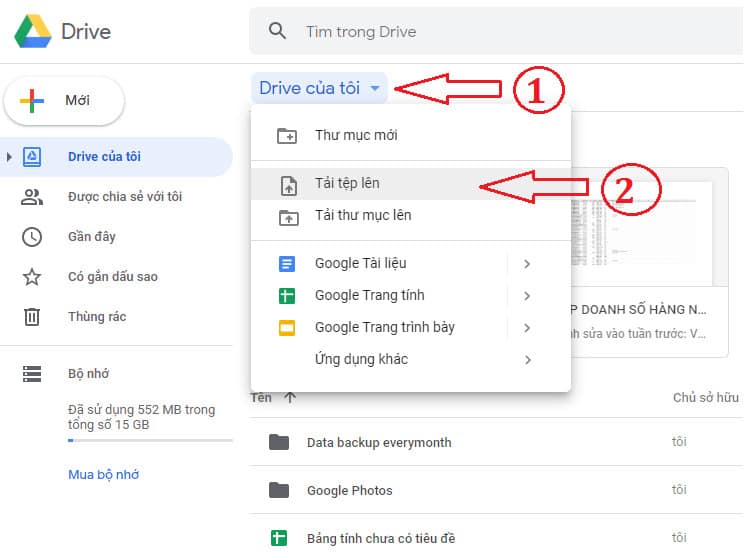Click the Drive của tôi sidebar icon
Image resolution: width=754 pixels, height=552 pixels.
(x=32, y=157)
